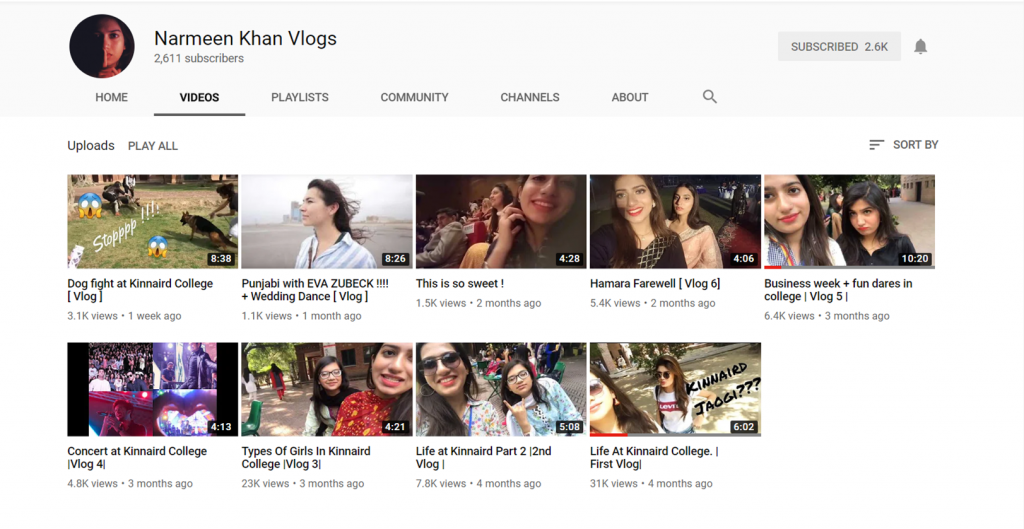This screenshot has height=529, width=1024.
Task: Click '3.1K views • 1 week ago' text
Action: tap(124, 315)
